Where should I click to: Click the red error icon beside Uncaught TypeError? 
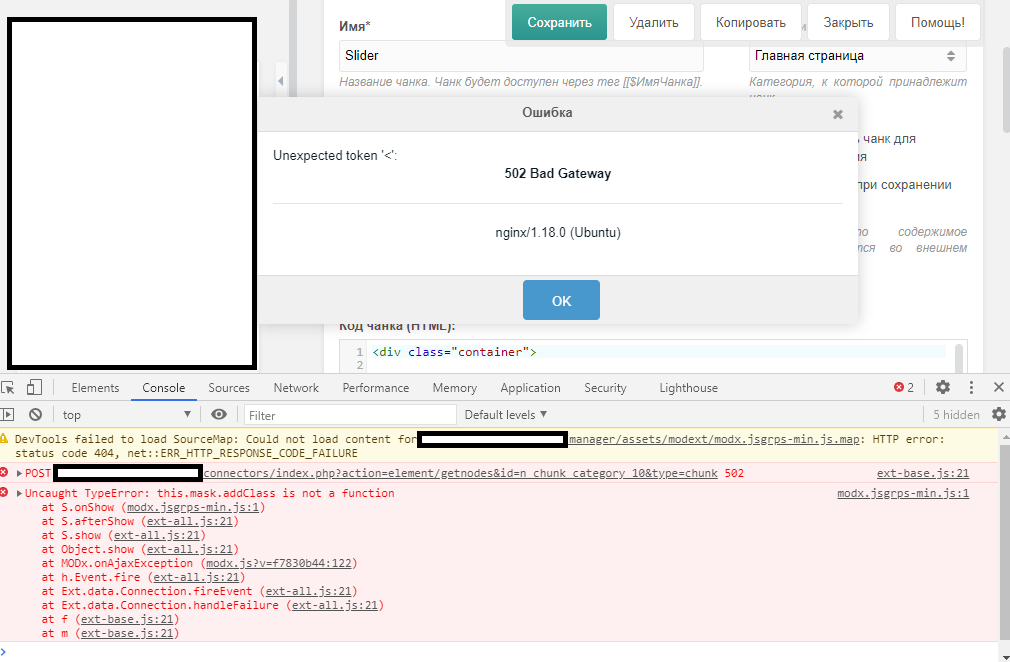coord(4,493)
